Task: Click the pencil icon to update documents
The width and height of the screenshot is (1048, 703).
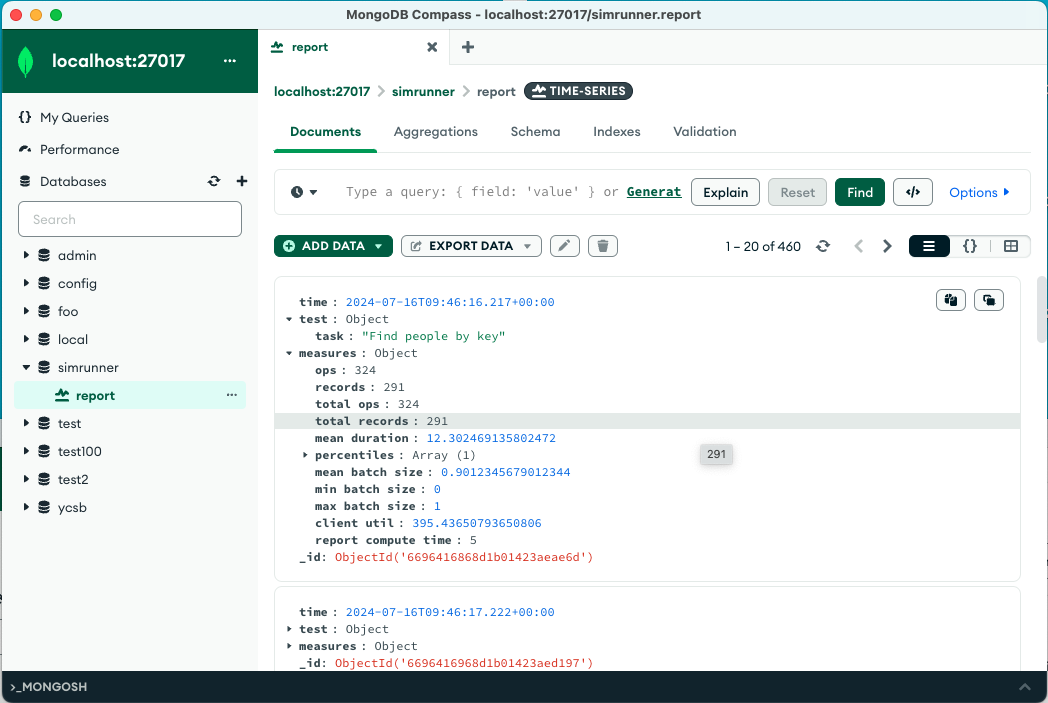Action: pos(565,246)
